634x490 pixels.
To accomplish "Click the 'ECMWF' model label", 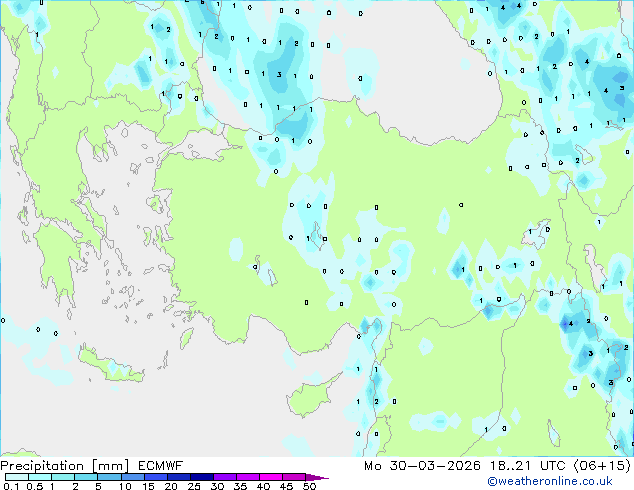I will point(161,466).
